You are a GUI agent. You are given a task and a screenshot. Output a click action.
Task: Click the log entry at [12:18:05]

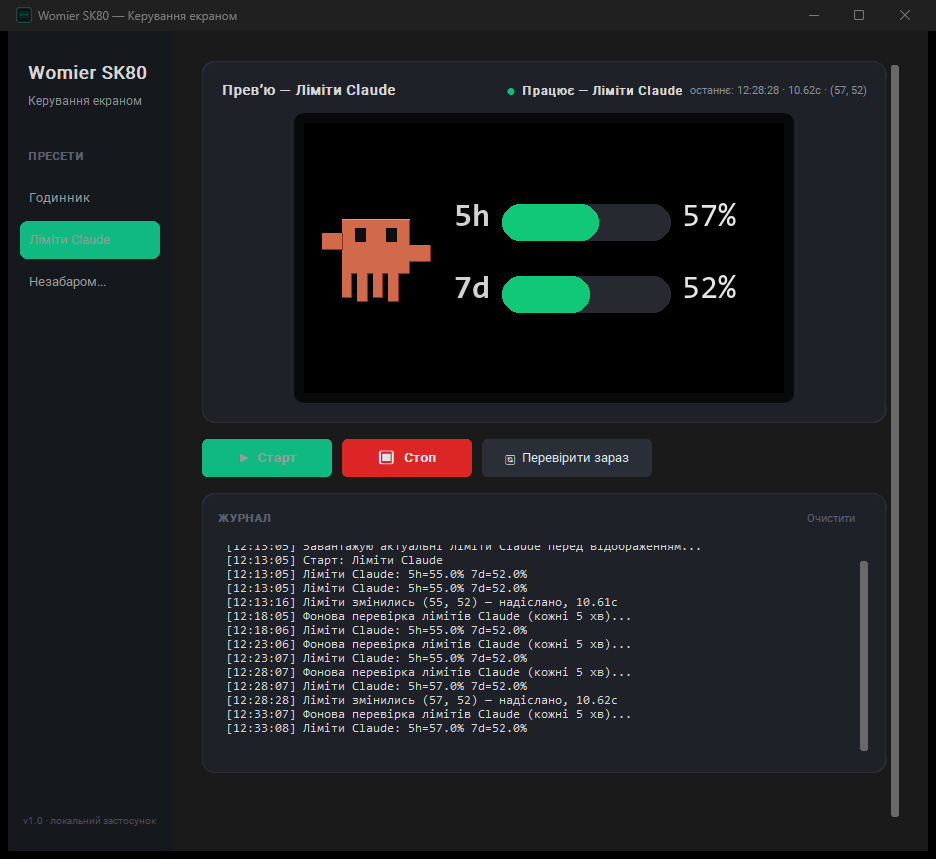pyautogui.click(x=429, y=616)
